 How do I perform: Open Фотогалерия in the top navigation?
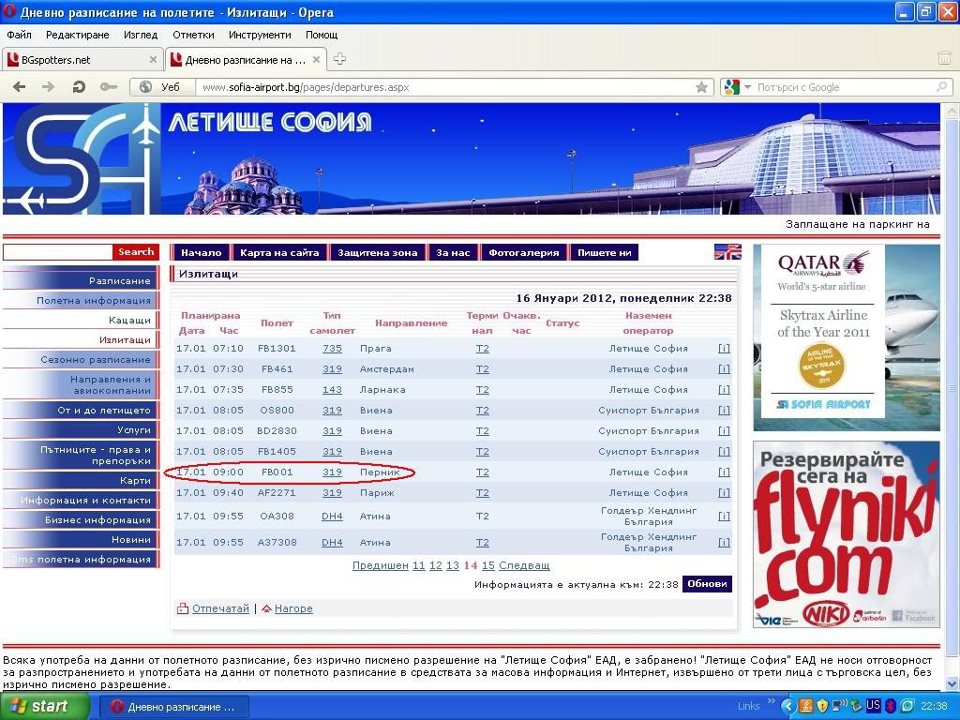[524, 253]
